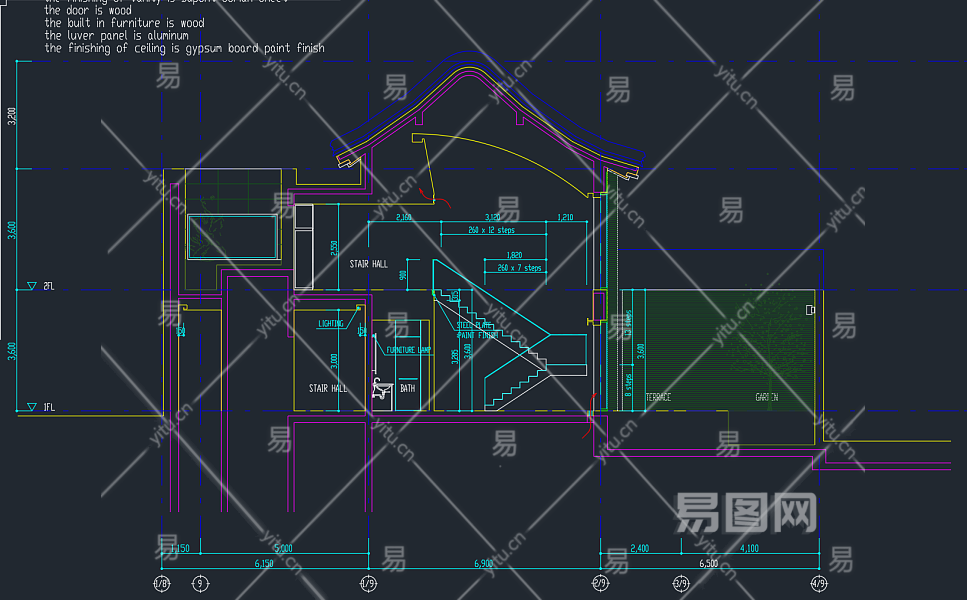Click the 2,400 bottom dimension

640,548
